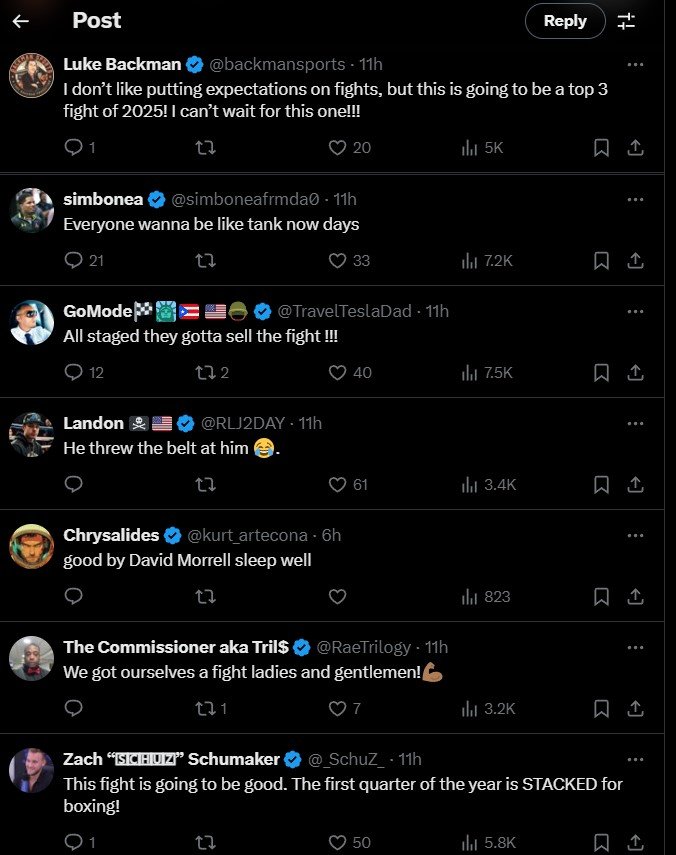Select the Post header tab
Screen dimensions: 676x855
97,20
